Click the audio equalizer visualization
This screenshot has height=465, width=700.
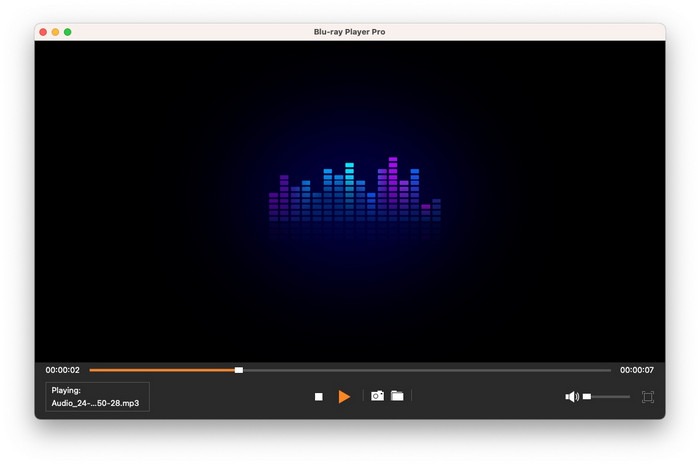coord(355,192)
